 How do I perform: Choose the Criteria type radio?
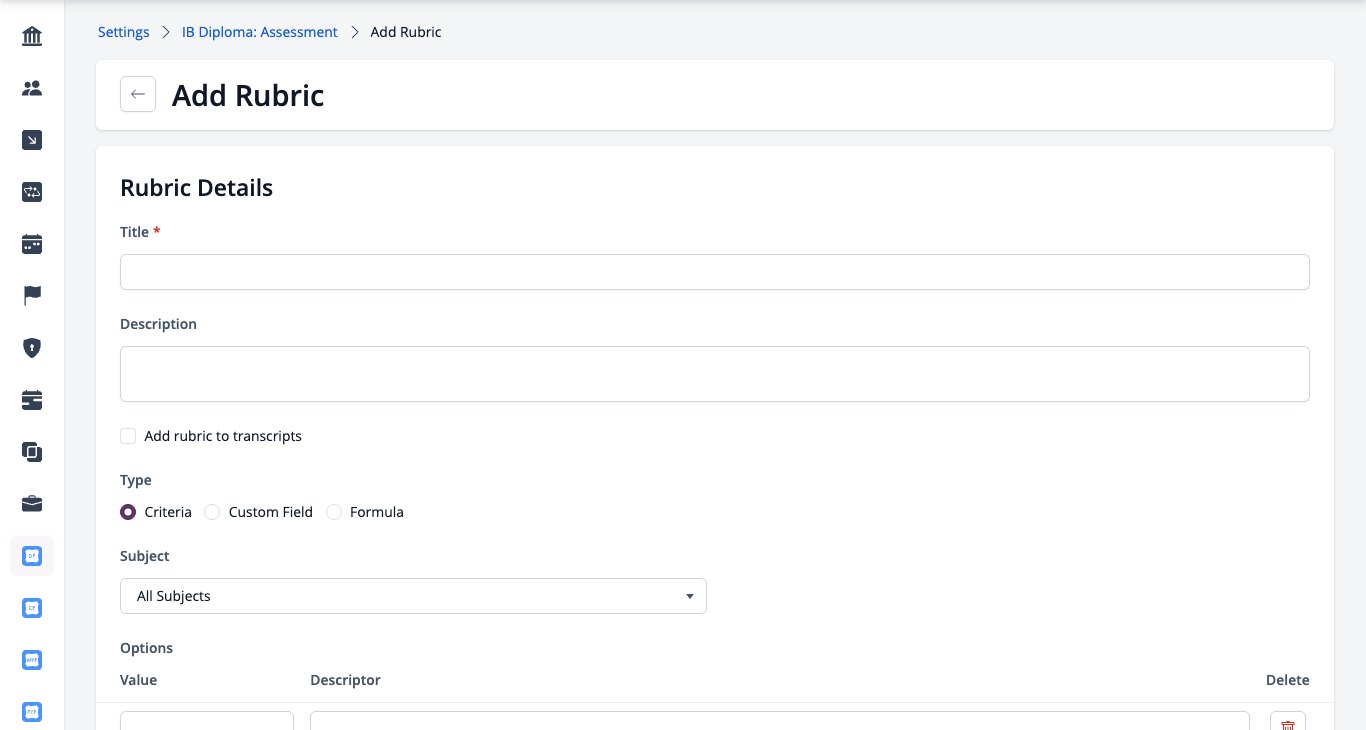tap(128, 512)
